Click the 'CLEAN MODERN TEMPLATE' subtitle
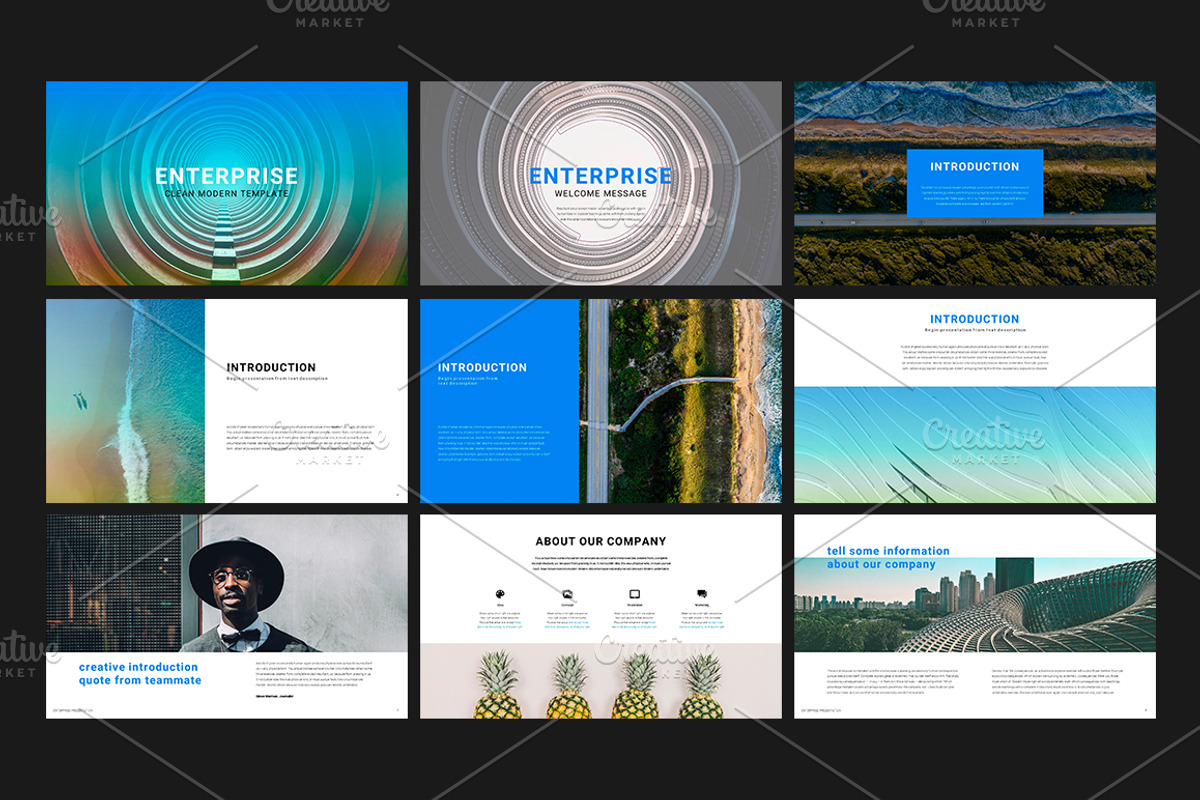The width and height of the screenshot is (1200, 800). click(x=227, y=192)
